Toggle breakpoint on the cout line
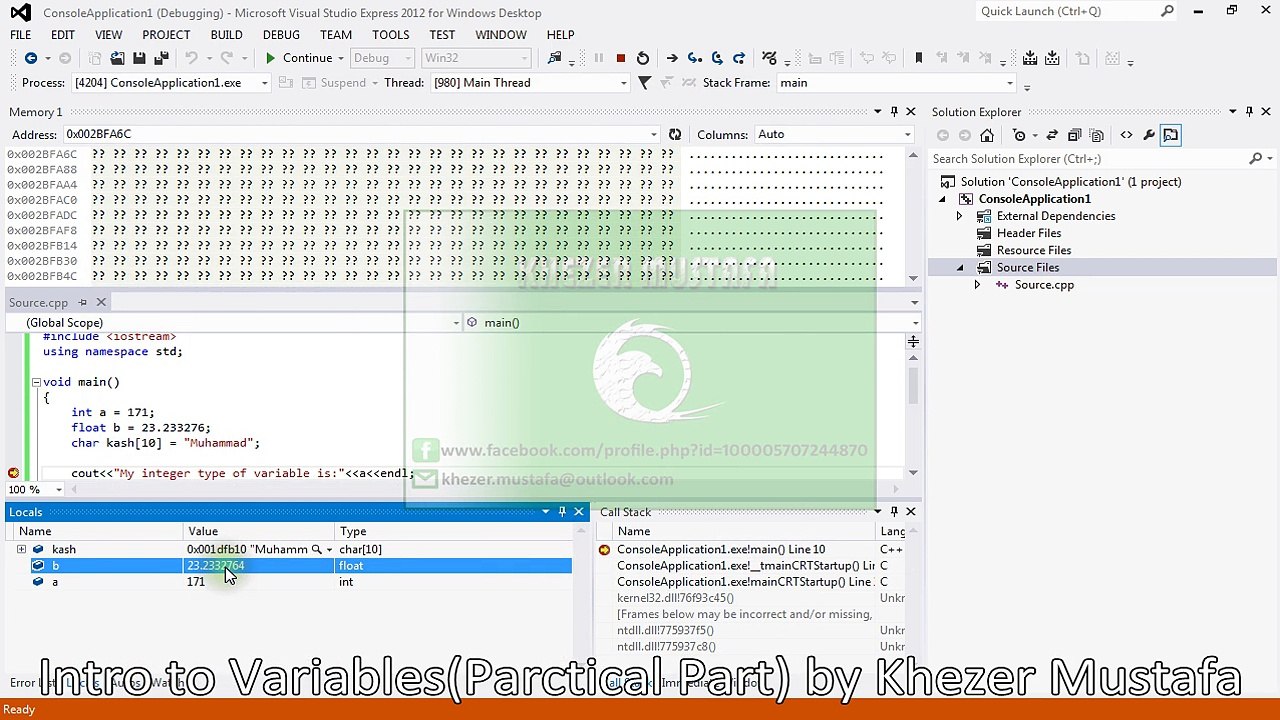The width and height of the screenshot is (1280, 720). (13, 473)
